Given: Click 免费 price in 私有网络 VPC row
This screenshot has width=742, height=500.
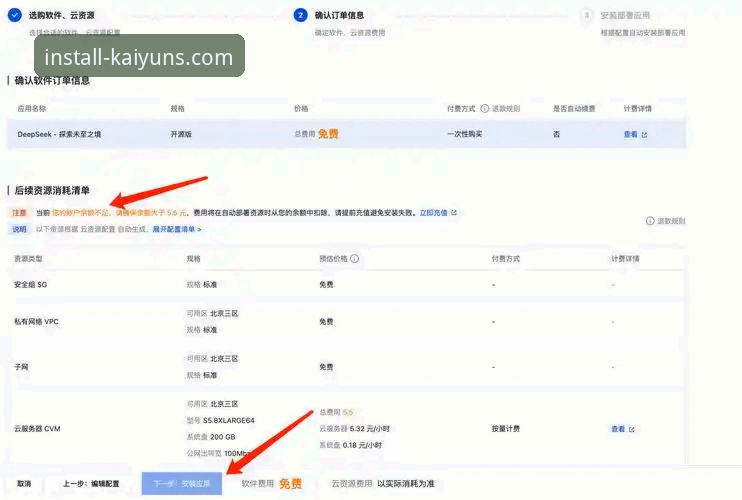Looking at the screenshot, I should tap(326, 322).
